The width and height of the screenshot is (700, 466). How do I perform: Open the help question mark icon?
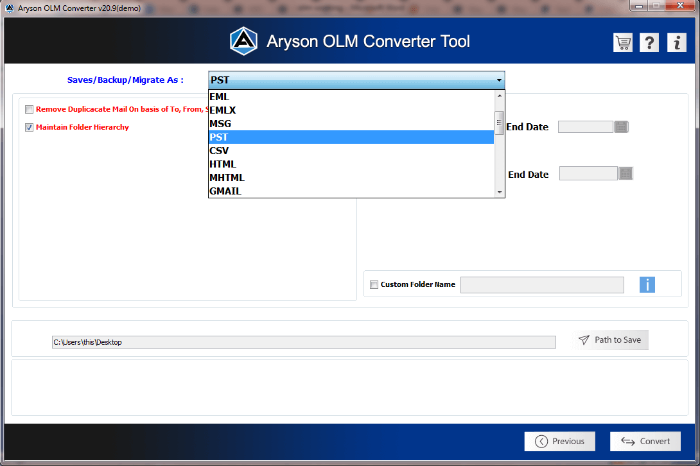tap(649, 43)
